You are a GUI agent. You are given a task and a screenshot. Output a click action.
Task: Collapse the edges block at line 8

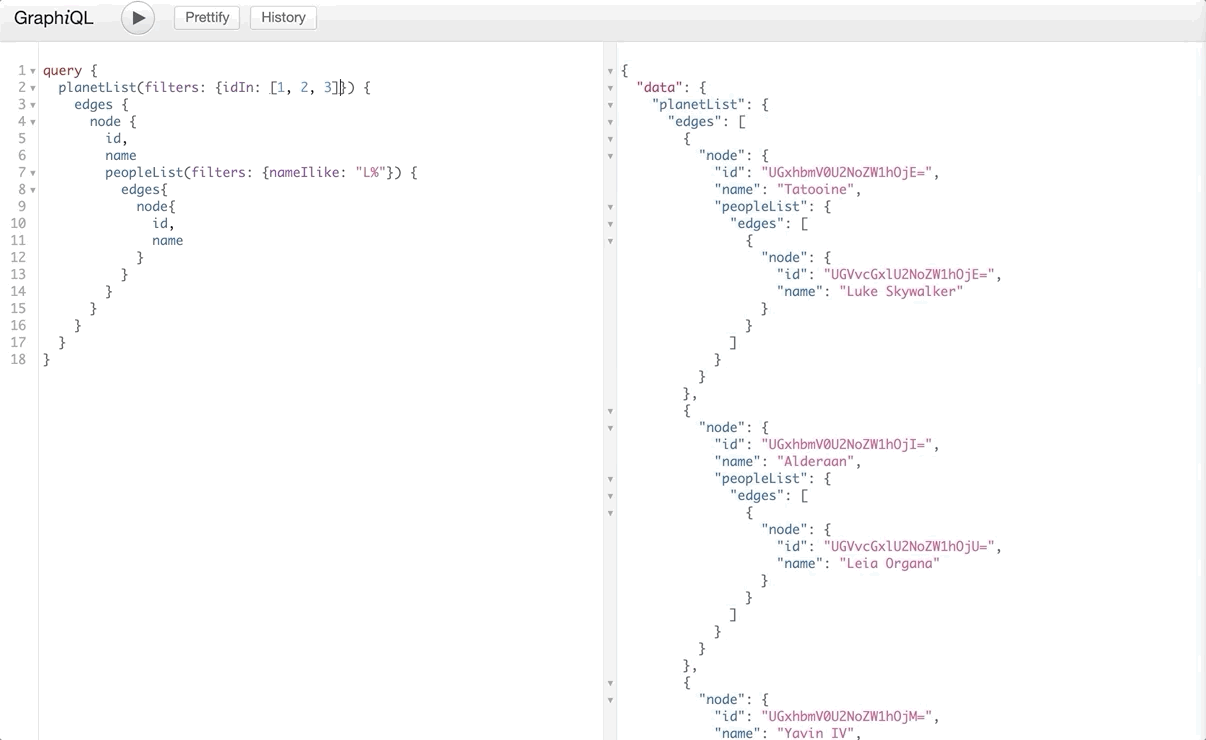33,190
